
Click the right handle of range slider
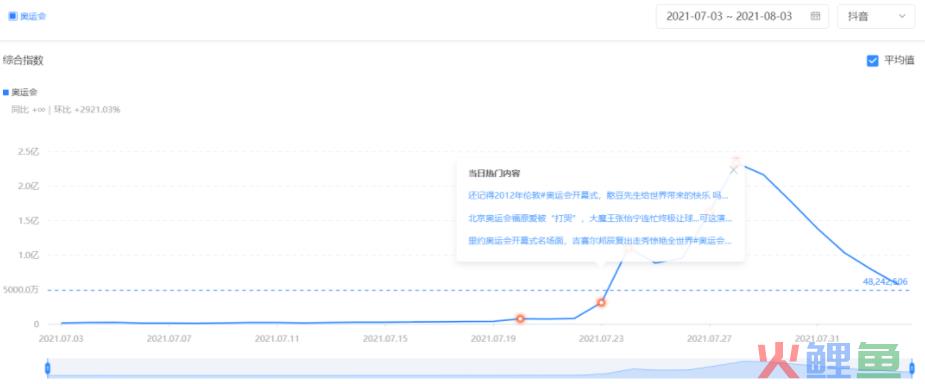pyautogui.click(x=912, y=369)
